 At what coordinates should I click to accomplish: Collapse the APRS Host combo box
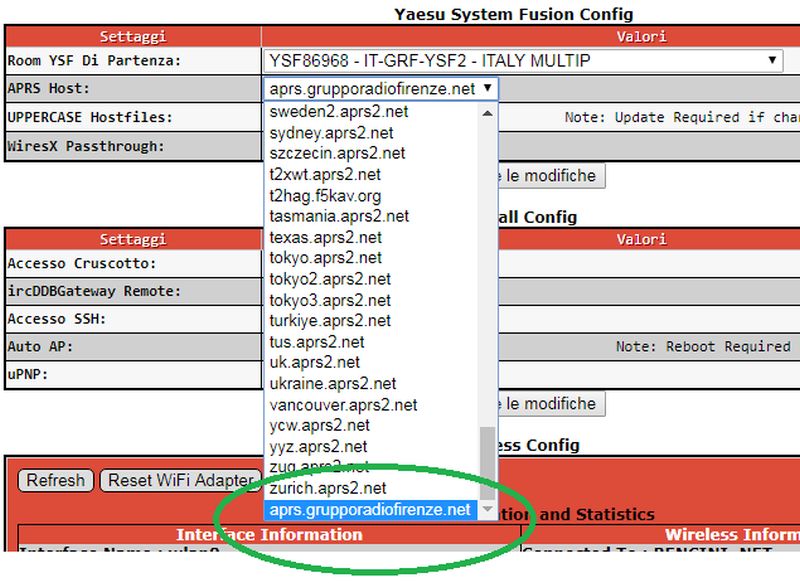[381, 89]
